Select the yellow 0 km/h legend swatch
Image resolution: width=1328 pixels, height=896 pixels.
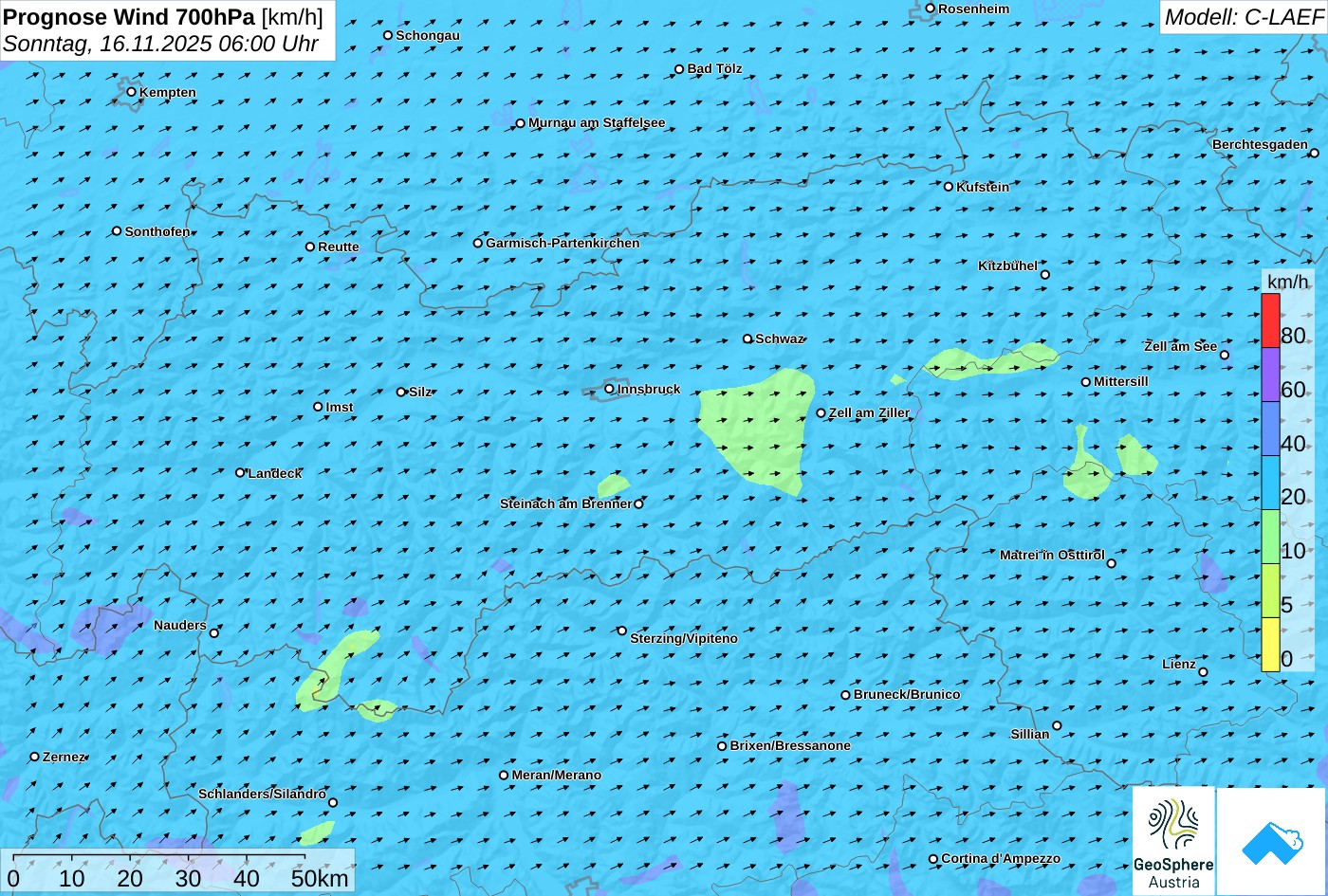click(x=1270, y=645)
